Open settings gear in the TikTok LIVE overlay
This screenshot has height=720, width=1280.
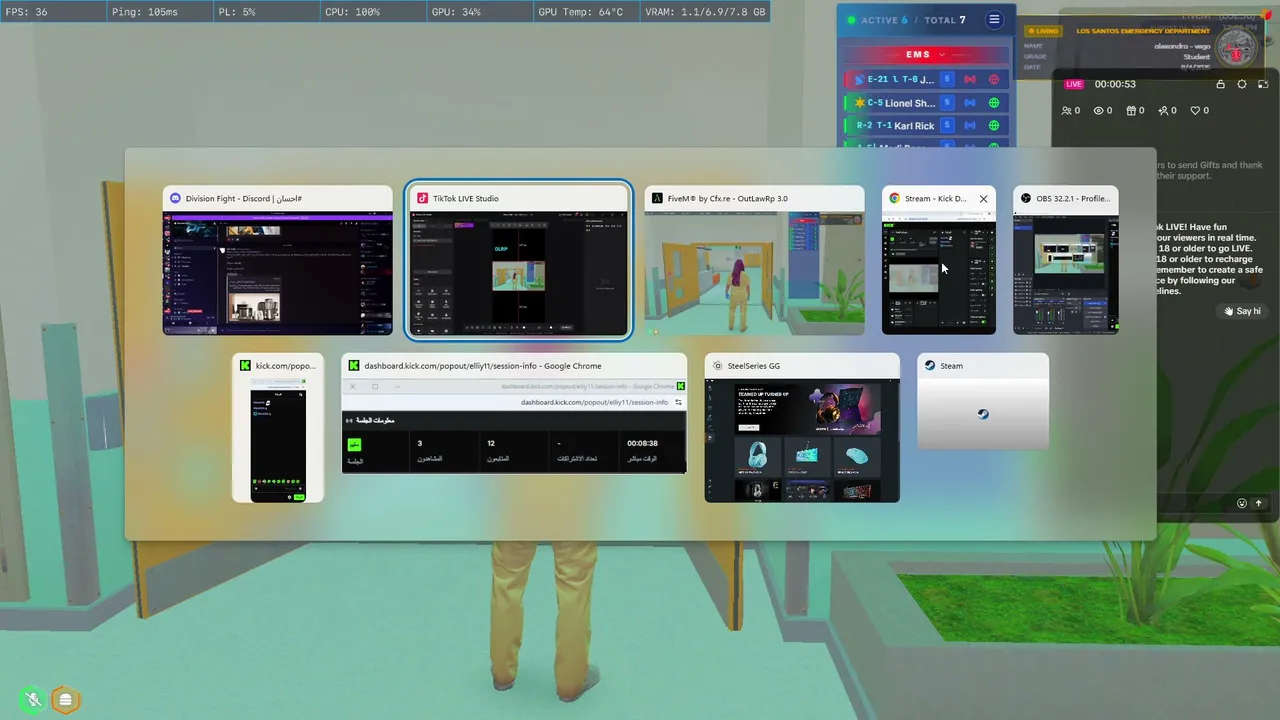coord(1242,85)
